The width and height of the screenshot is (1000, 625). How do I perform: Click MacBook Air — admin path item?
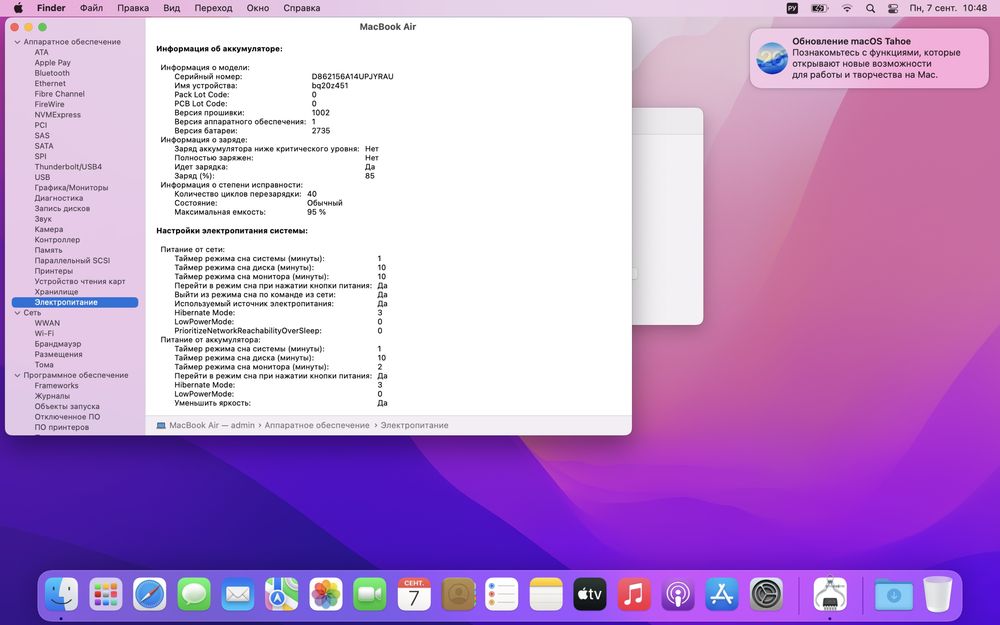(205, 425)
